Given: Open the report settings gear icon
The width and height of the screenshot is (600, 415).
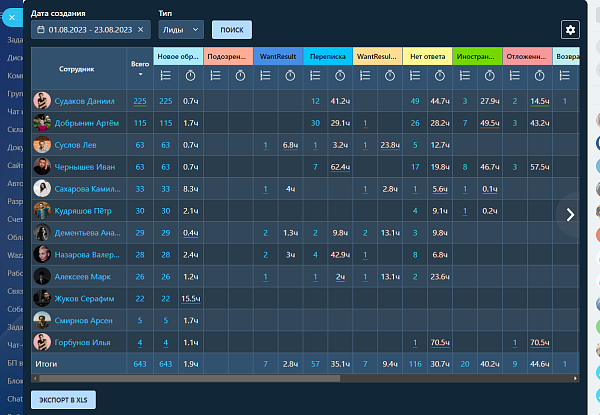Looking at the screenshot, I should click(x=571, y=30).
